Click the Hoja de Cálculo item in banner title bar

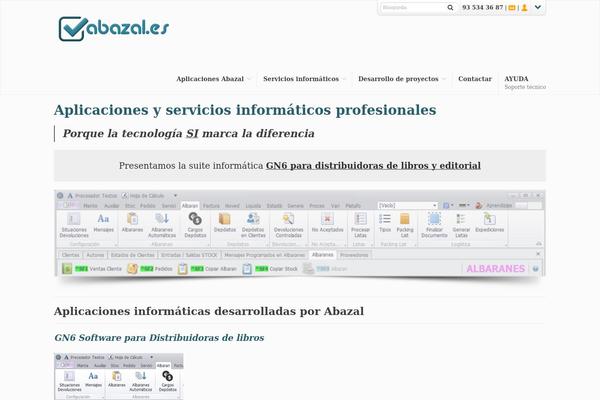point(143,196)
